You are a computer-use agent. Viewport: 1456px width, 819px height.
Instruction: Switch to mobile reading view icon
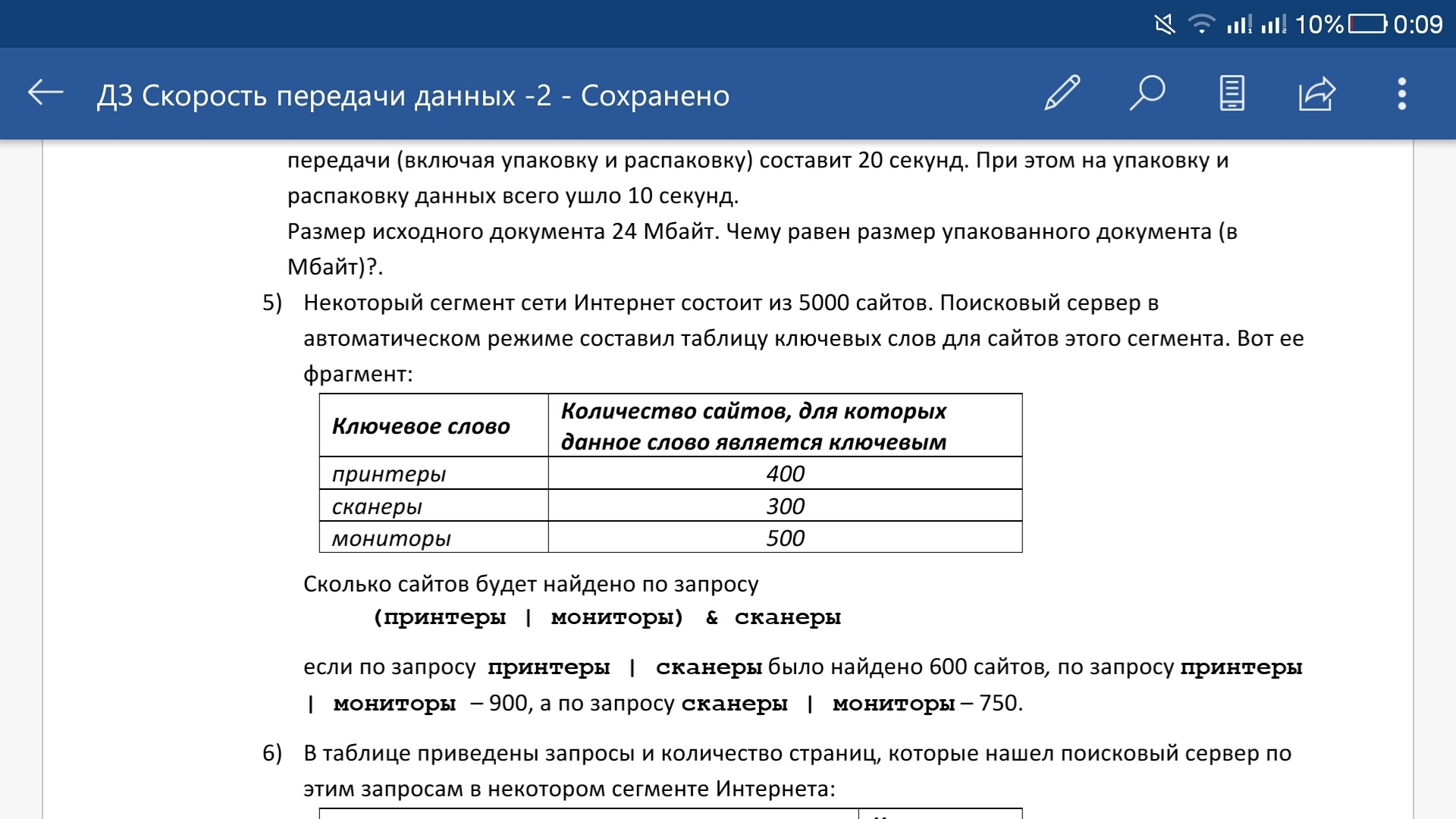[1232, 94]
